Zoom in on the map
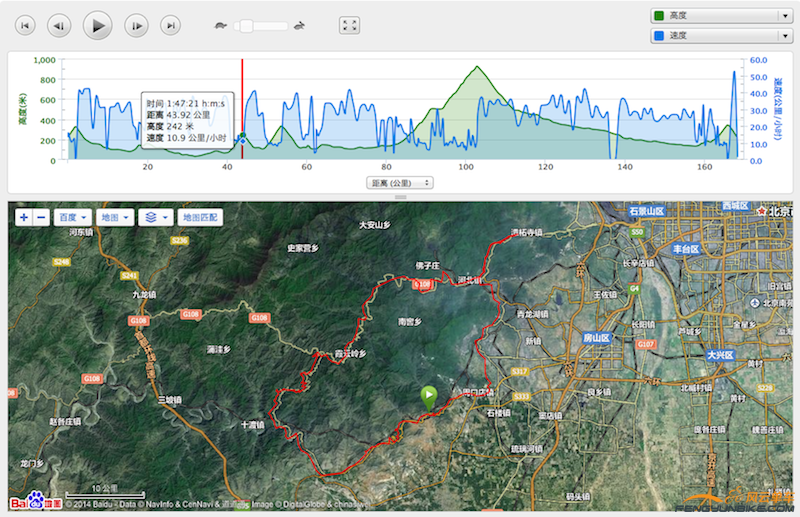This screenshot has height=517, width=800. [x=24, y=217]
